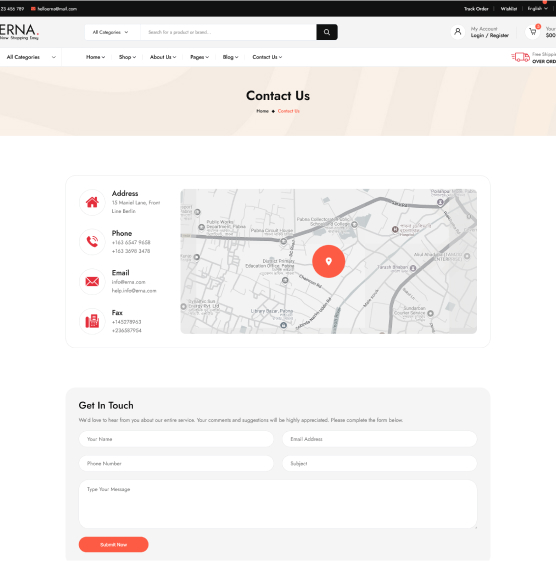
Task: Click phone number +163 6547 9658
Action: tap(131, 242)
